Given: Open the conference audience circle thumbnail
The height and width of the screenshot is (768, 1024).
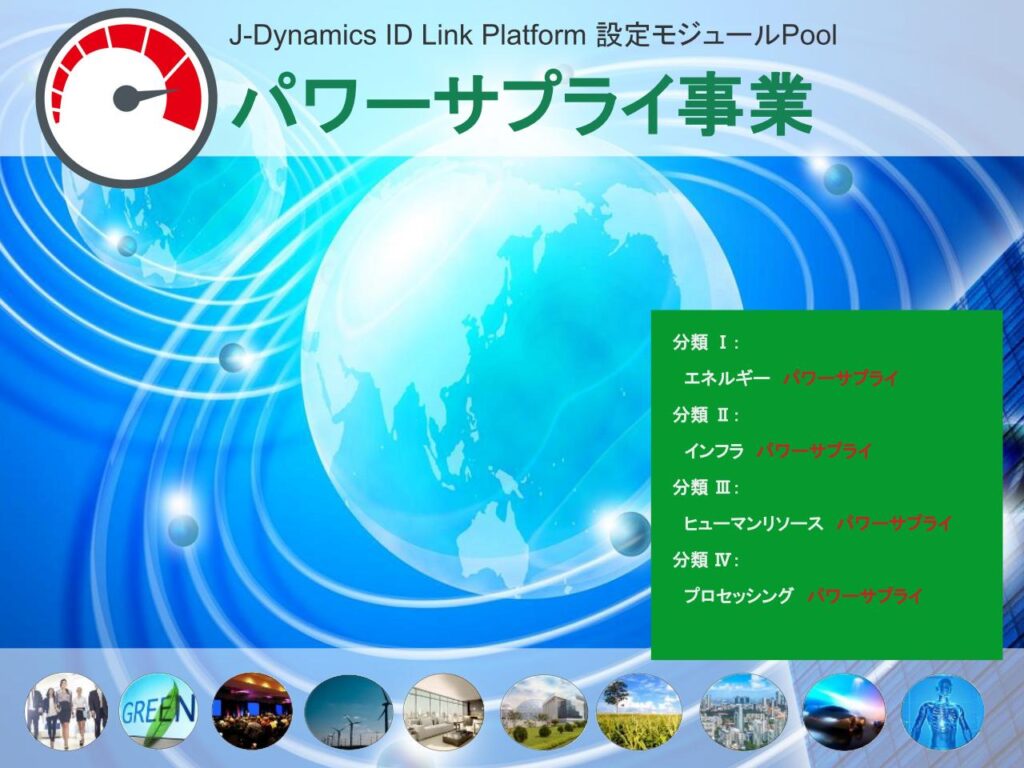Looking at the screenshot, I should pos(252,711).
